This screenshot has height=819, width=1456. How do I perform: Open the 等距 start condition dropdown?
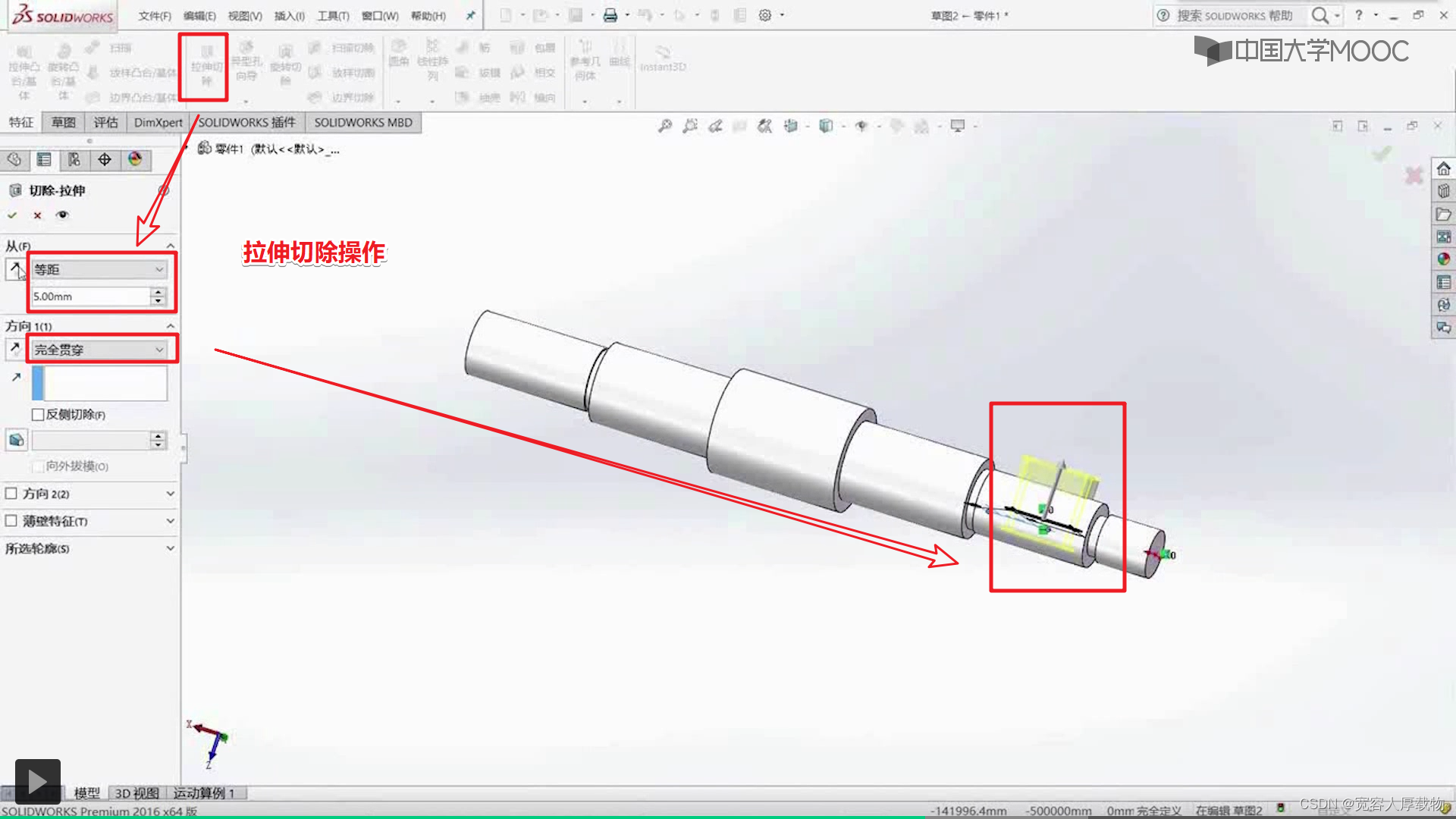coord(99,269)
